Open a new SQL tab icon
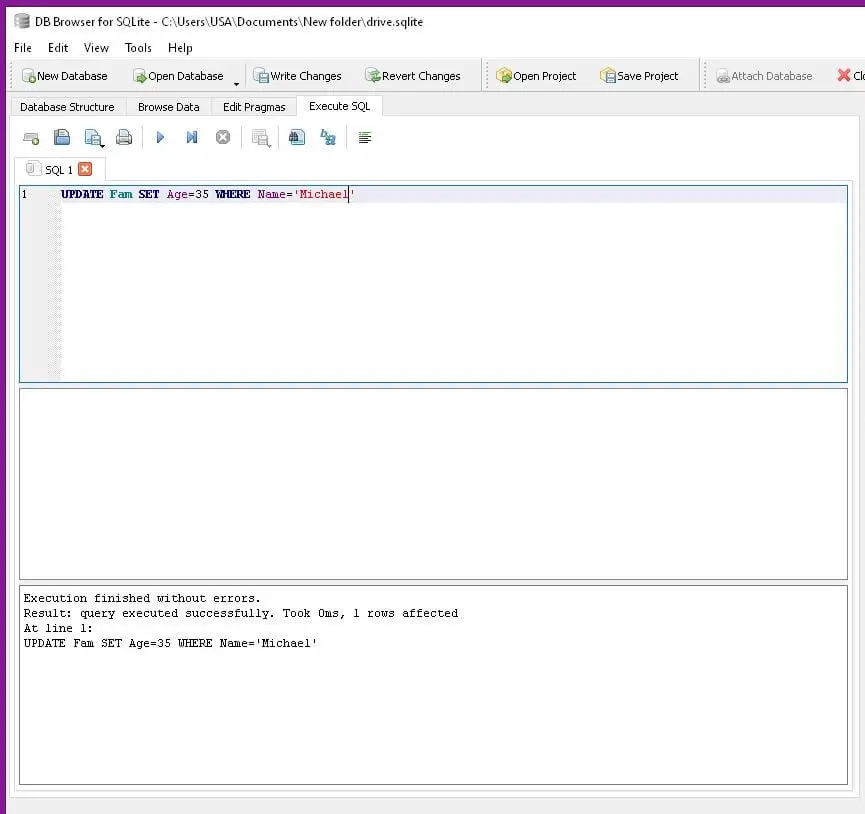This screenshot has height=814, width=865. tap(31, 138)
